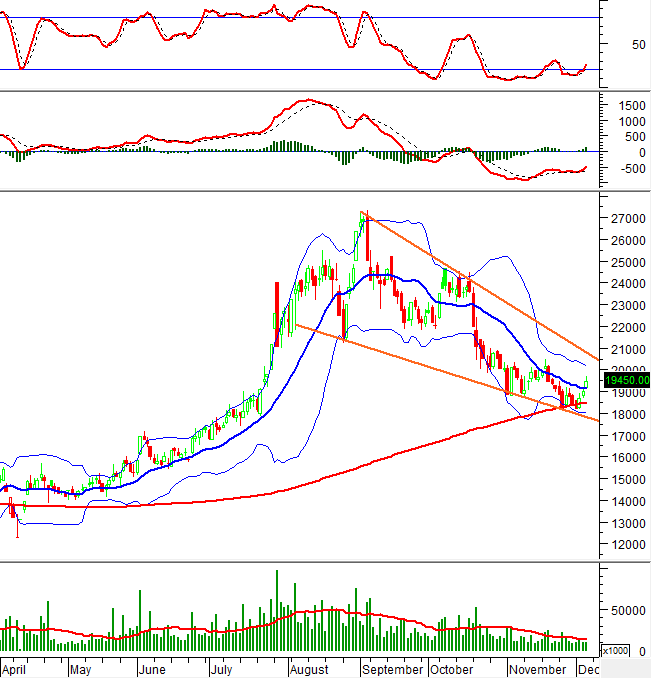Click the 27000 price axis label
This screenshot has height=678, width=651.
tap(629, 219)
